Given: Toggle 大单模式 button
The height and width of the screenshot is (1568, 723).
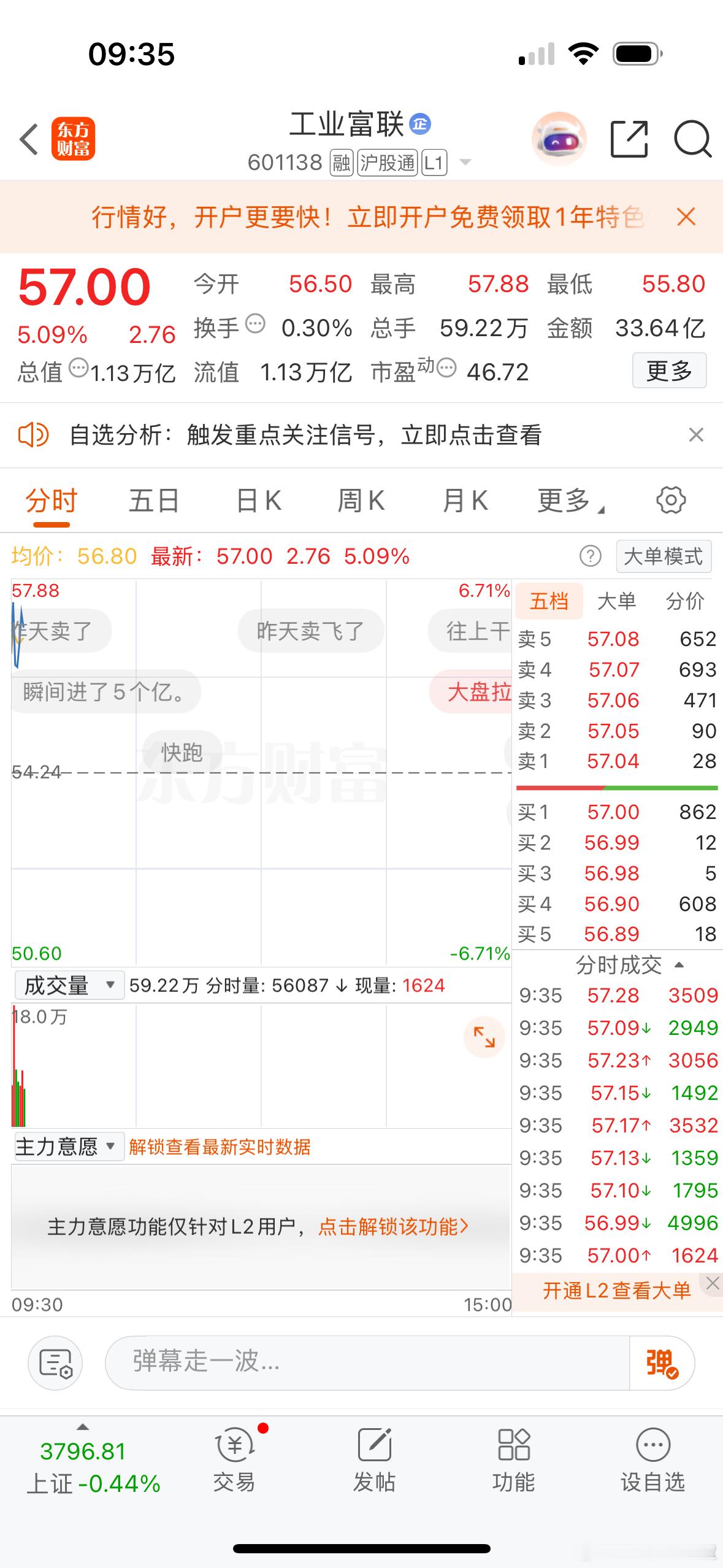Looking at the screenshot, I should tap(664, 556).
